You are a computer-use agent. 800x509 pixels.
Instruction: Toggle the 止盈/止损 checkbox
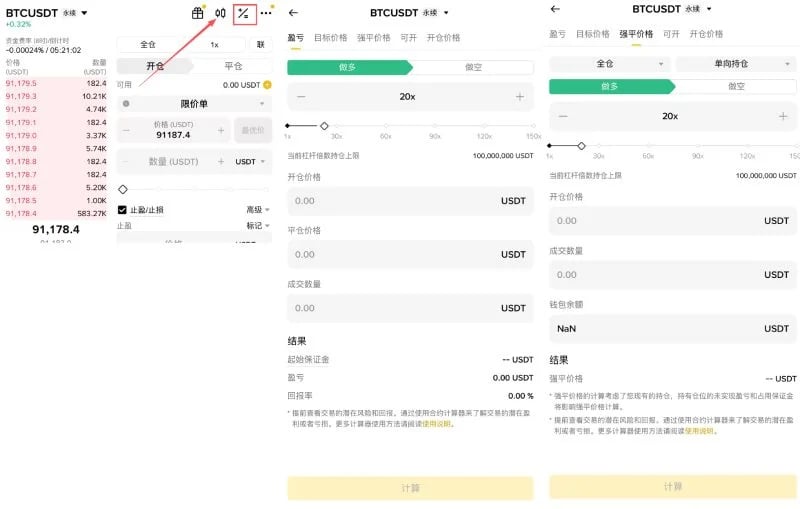click(x=122, y=210)
